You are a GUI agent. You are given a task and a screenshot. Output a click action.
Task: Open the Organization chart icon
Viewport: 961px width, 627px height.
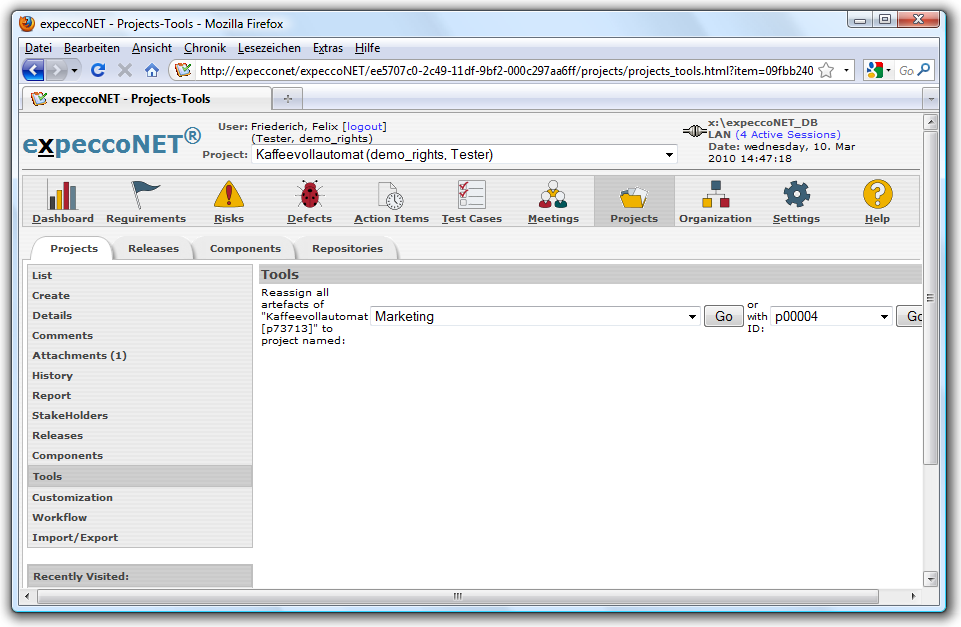tap(715, 195)
